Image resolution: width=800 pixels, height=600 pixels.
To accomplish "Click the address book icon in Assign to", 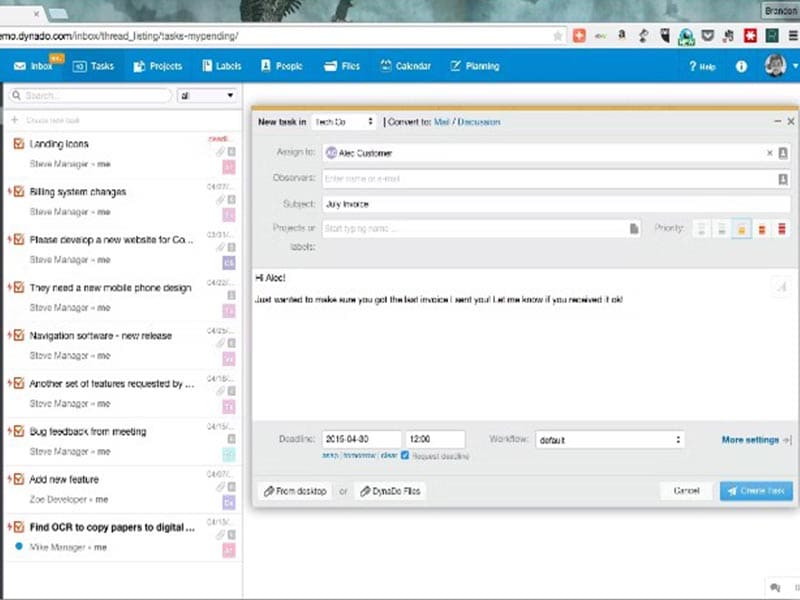I will coord(783,153).
